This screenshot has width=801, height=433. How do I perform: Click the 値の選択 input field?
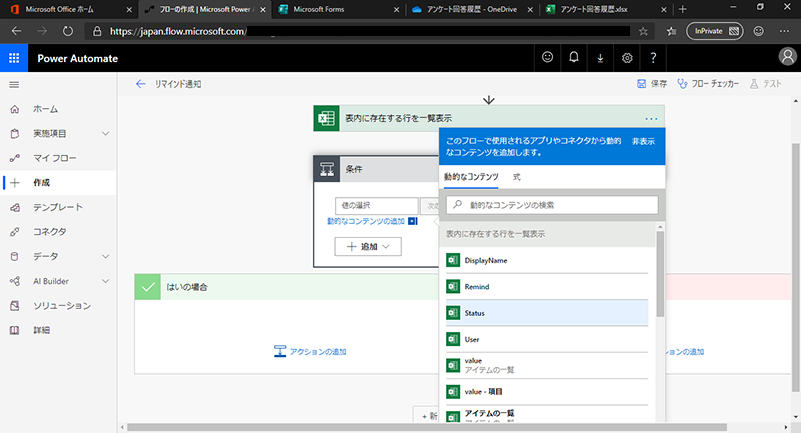pos(376,205)
